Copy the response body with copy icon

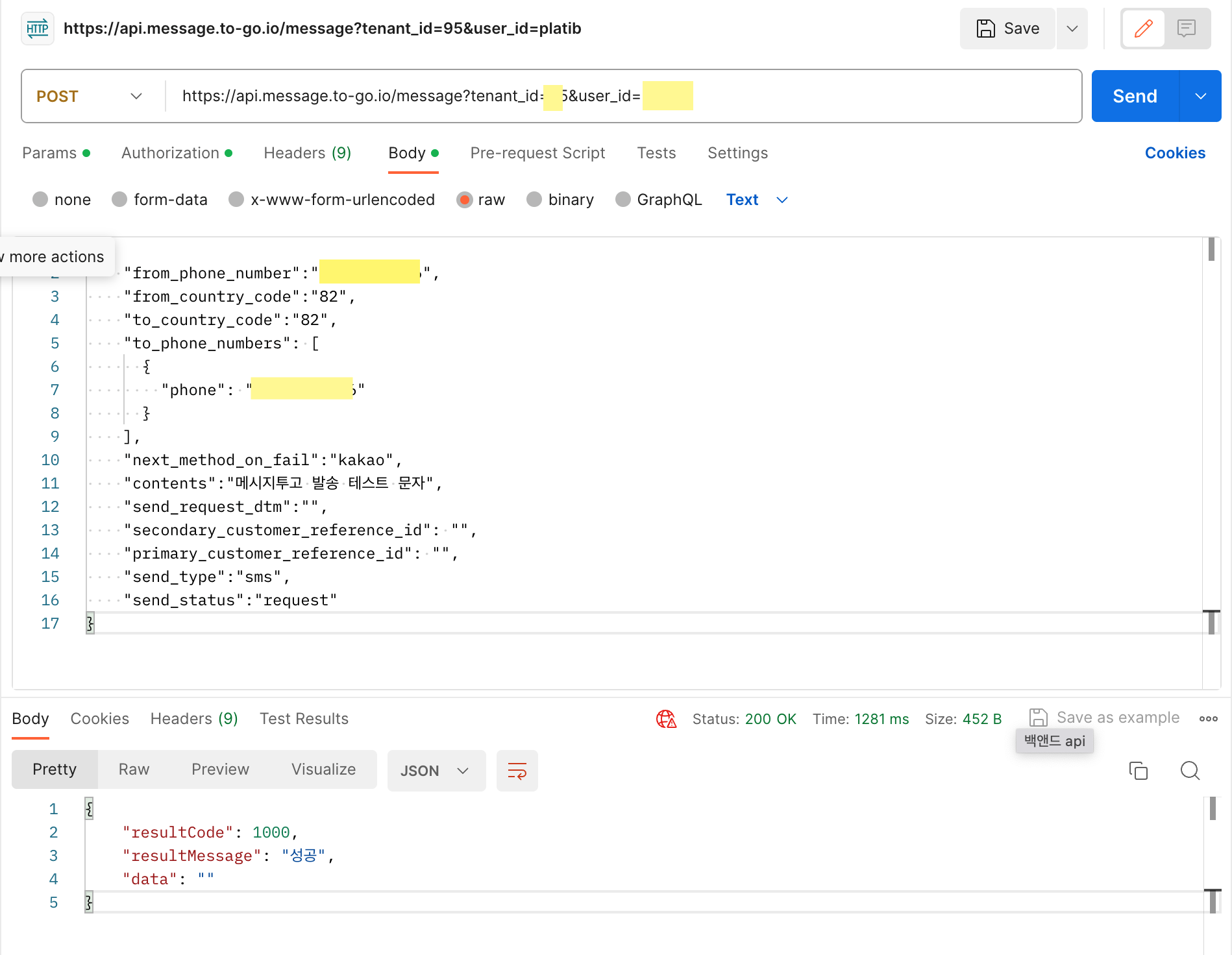(1139, 771)
